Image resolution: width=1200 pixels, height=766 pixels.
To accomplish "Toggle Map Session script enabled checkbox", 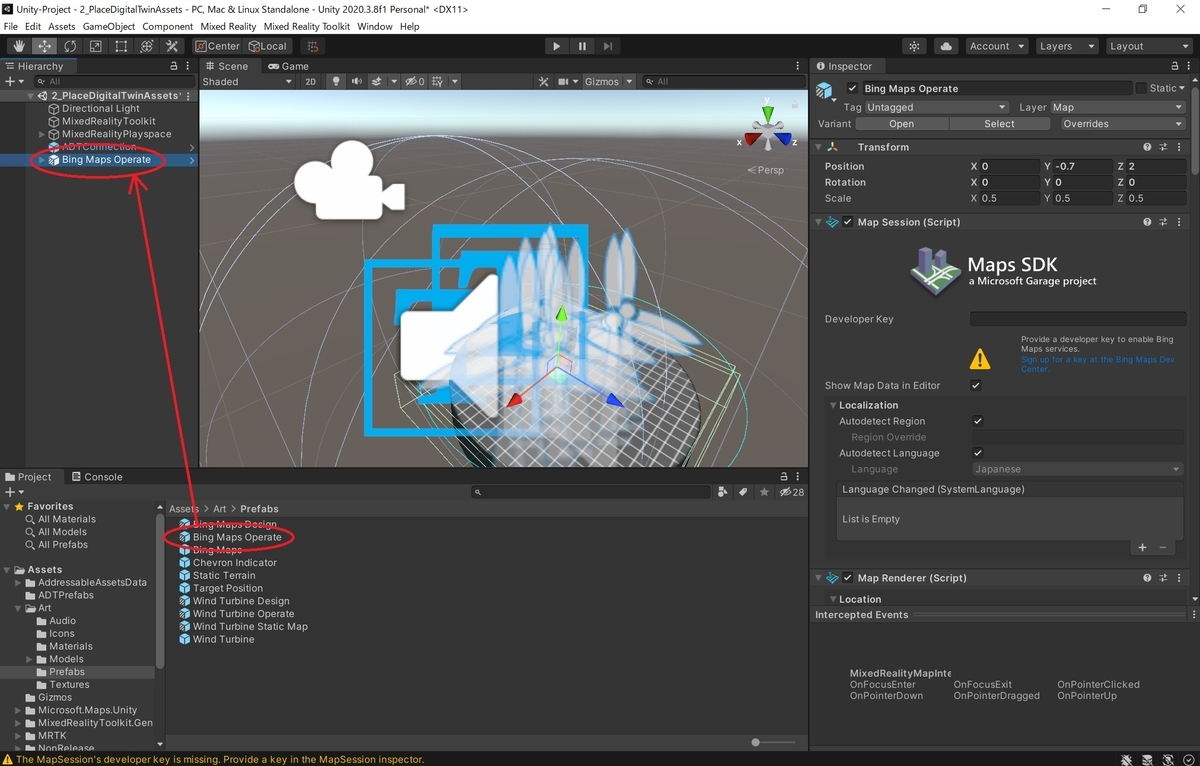I will point(848,222).
